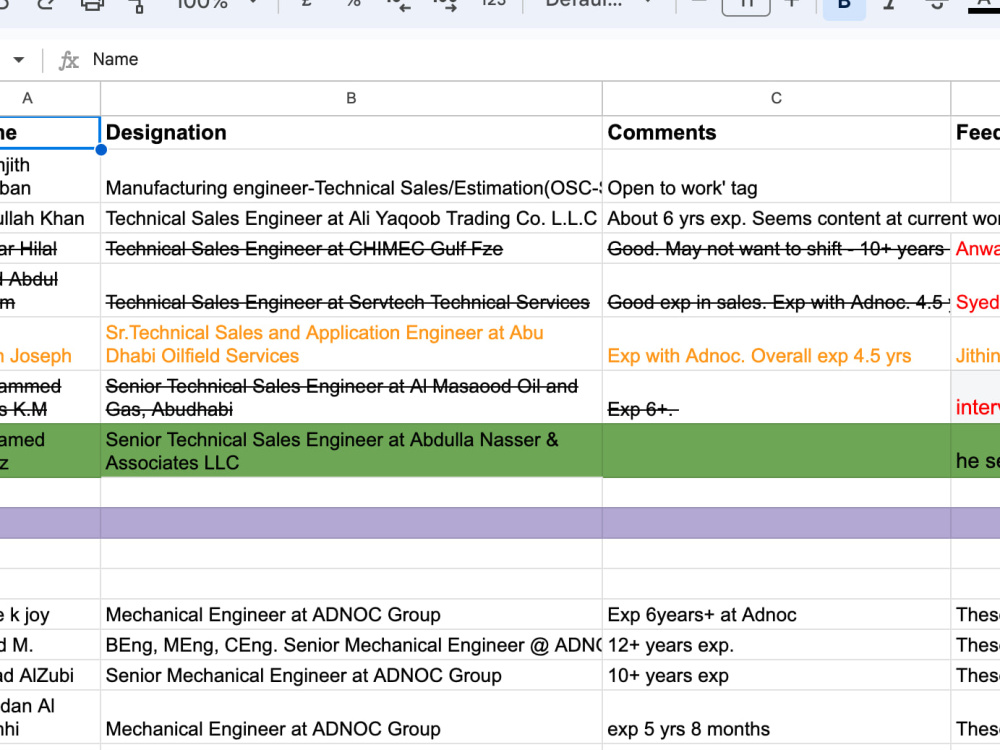The height and width of the screenshot is (750, 1000).
Task: Open the name box dropdown arrow
Action: [18, 59]
